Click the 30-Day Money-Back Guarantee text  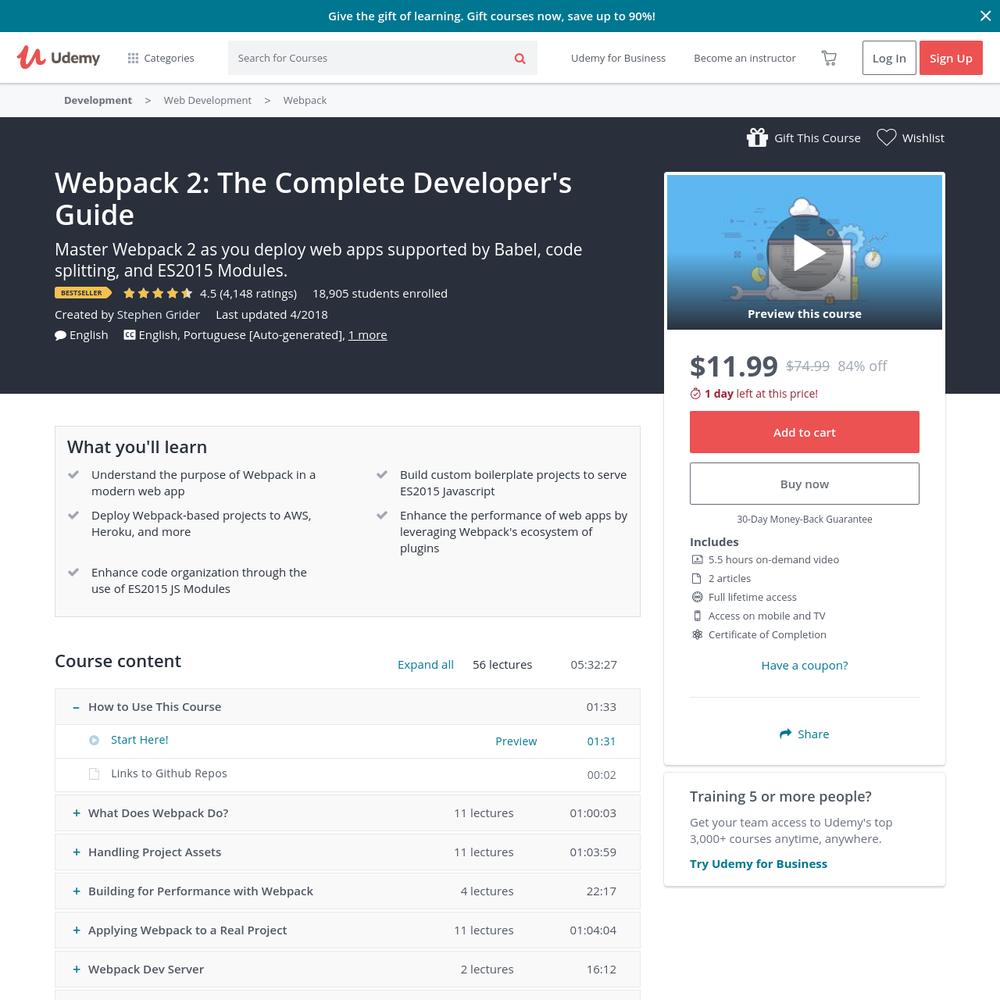[x=804, y=519]
